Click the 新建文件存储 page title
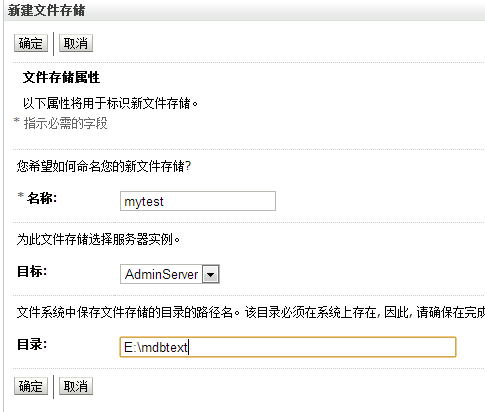Viewport: 485px width, 412px height. [46, 10]
